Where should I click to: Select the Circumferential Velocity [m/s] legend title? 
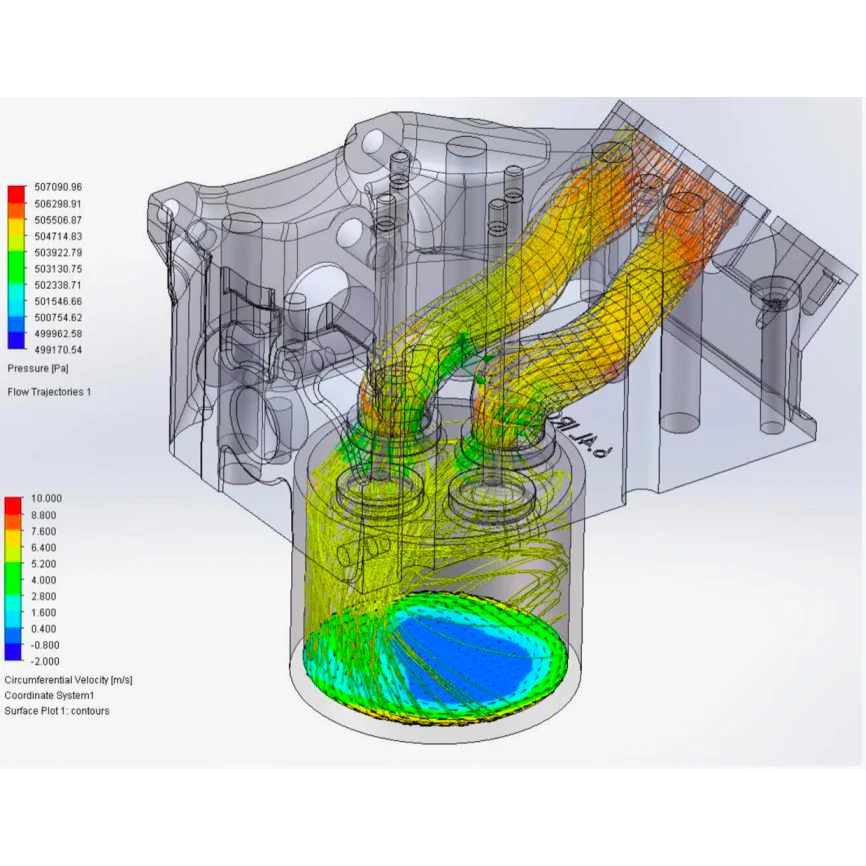click(68, 680)
